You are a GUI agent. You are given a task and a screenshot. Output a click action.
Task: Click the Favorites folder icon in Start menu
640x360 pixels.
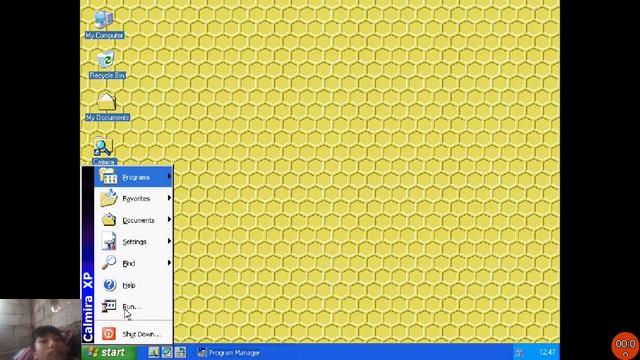point(109,198)
